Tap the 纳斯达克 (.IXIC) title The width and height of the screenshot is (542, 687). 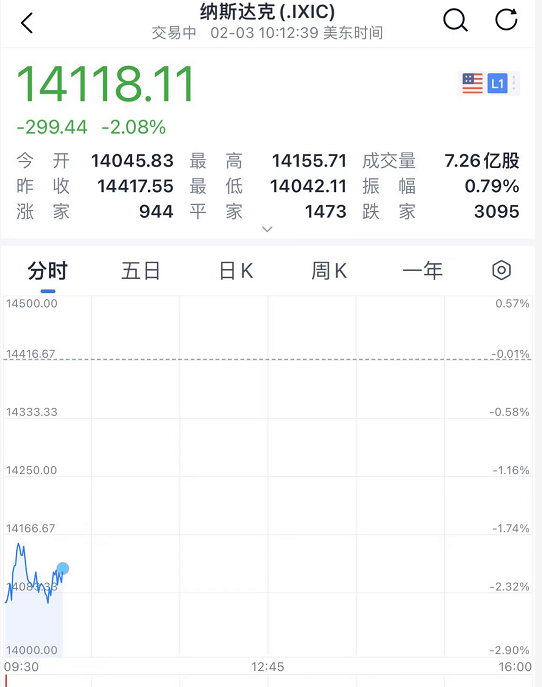coord(267,11)
